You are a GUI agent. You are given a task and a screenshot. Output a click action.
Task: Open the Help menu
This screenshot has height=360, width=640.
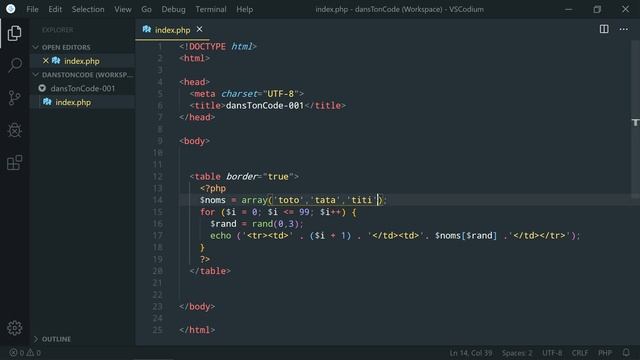pyautogui.click(x=244, y=9)
